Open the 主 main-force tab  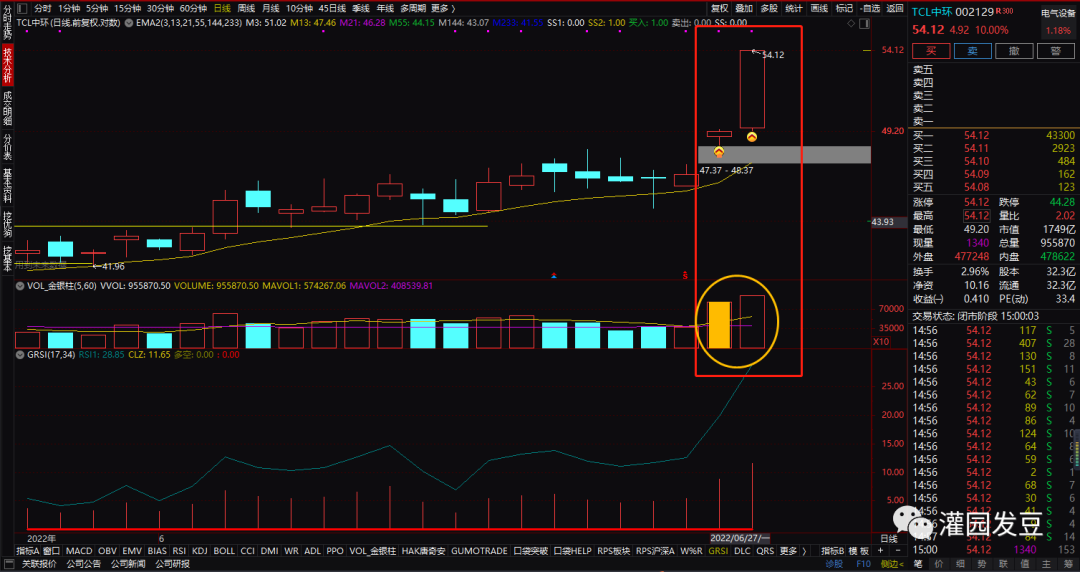[x=1046, y=564]
